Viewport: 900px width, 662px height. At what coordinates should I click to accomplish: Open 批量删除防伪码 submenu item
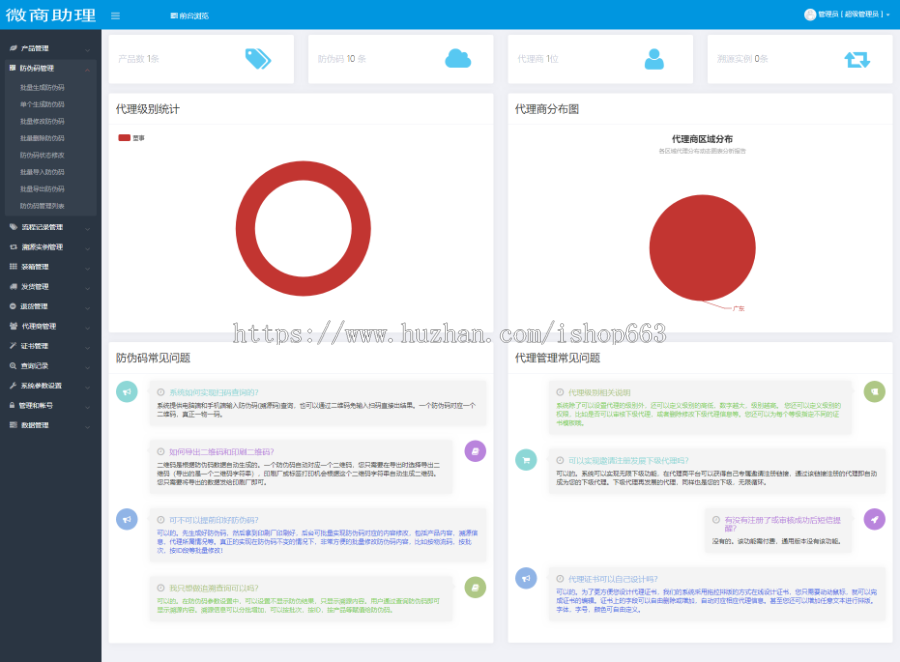[x=42, y=138]
